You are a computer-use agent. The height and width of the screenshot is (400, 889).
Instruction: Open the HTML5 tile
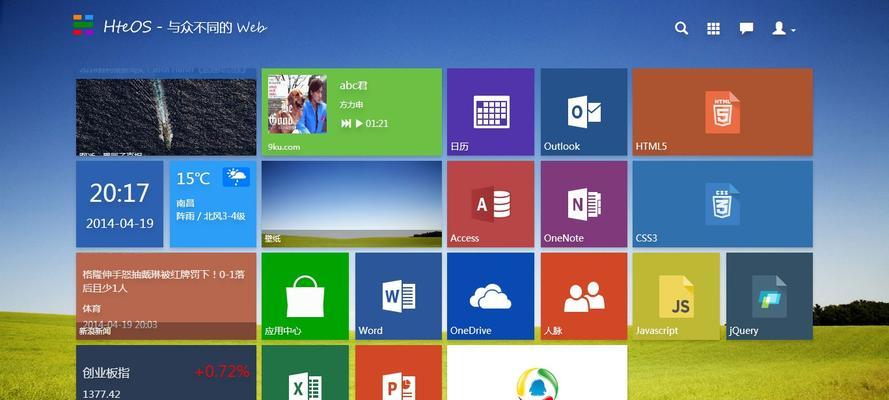pos(722,112)
